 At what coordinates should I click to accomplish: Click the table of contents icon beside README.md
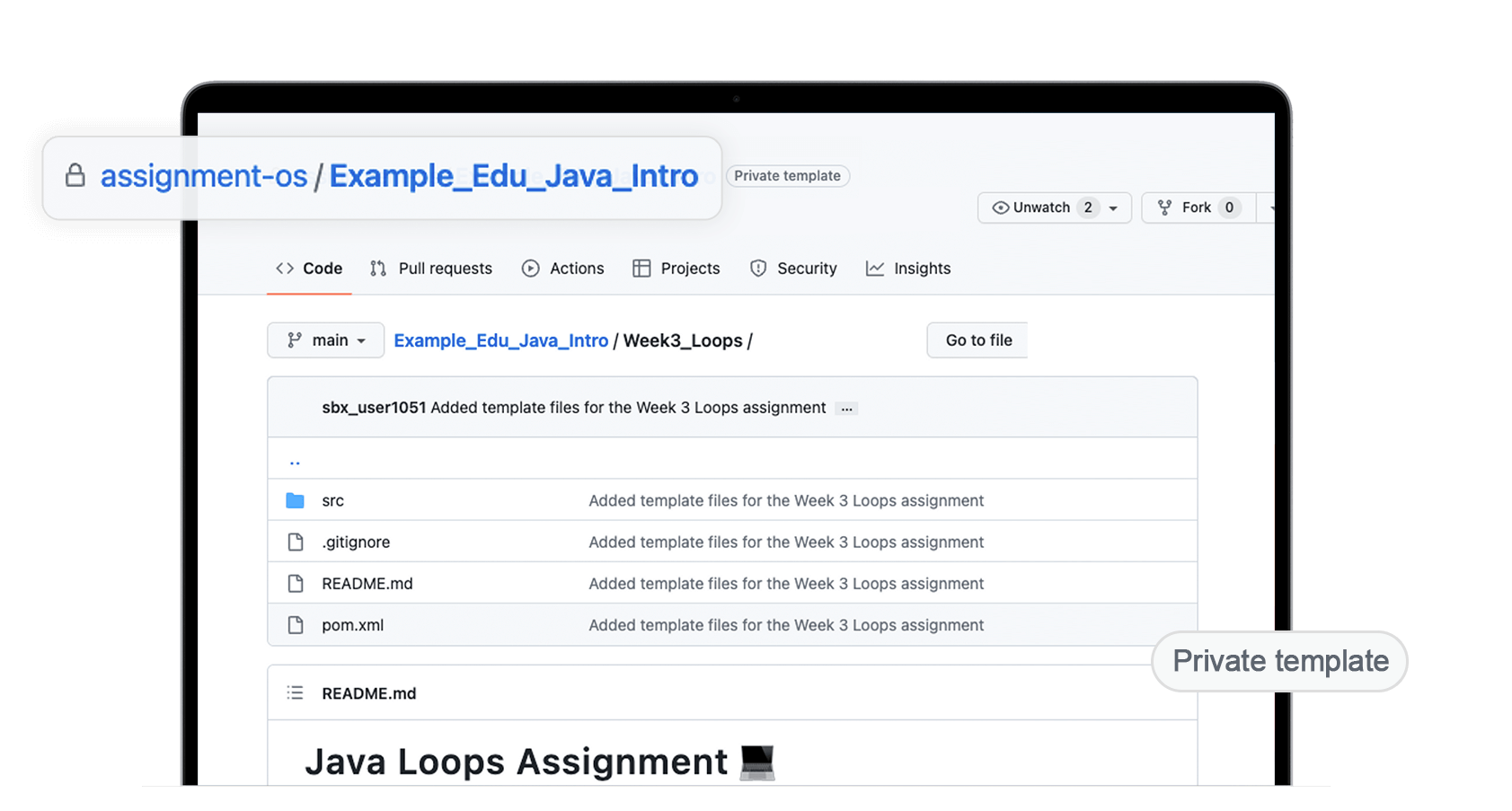coord(295,692)
